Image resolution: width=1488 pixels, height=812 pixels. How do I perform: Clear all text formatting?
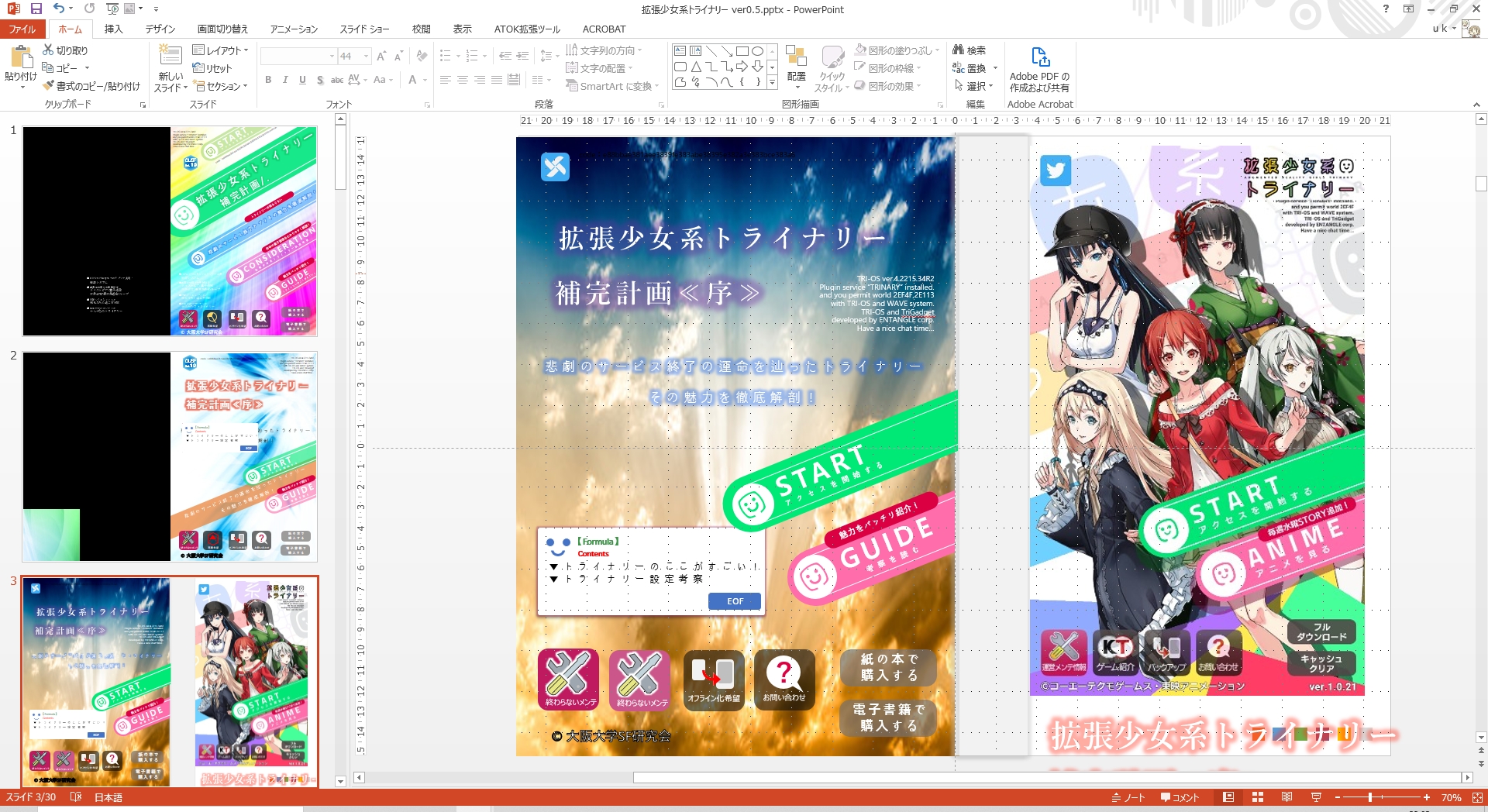coord(421,56)
